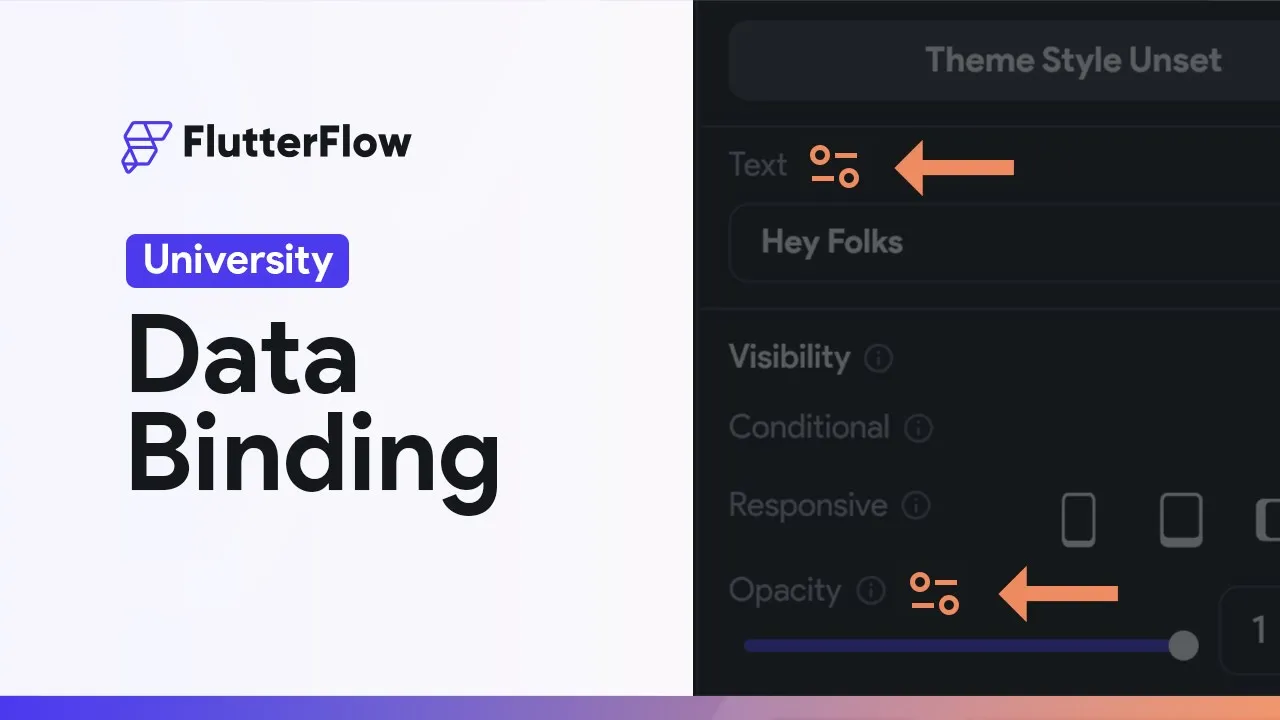Click the info icon next to Conditional
The height and width of the screenshot is (720, 1280).
point(918,429)
